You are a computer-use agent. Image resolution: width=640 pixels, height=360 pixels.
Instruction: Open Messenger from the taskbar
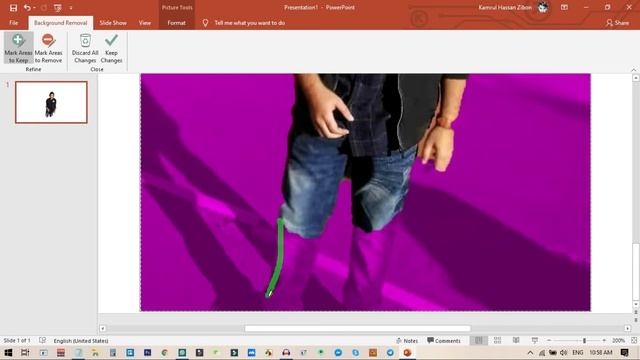(x=338, y=353)
